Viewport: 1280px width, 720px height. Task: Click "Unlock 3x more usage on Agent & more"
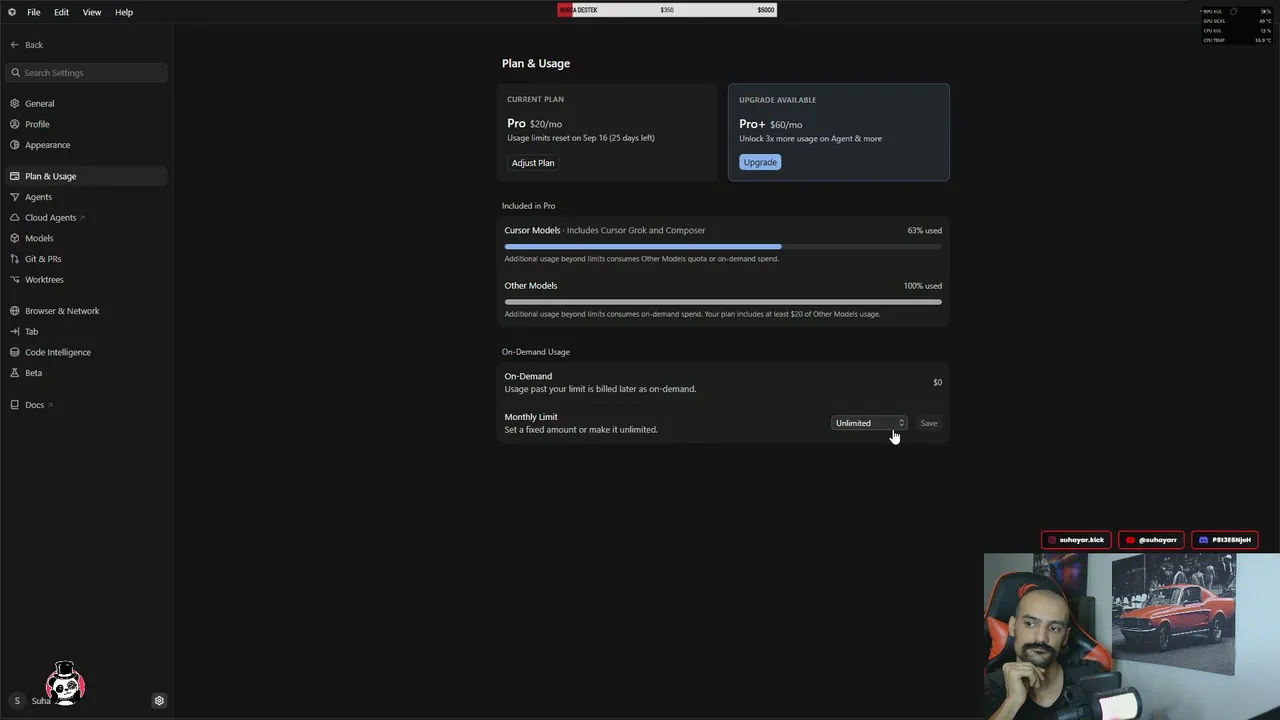tap(811, 139)
